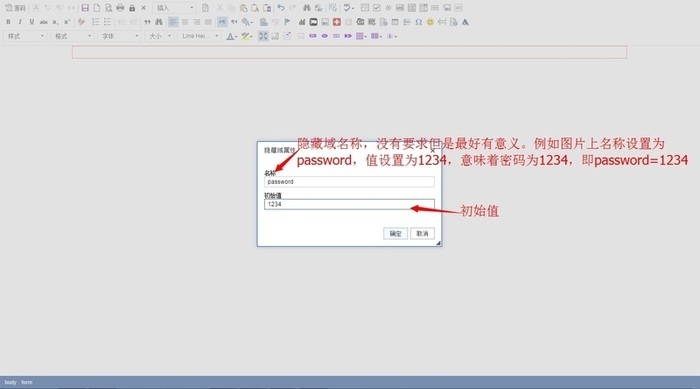Screen dimensions: 700x389
Task: Click the 确定 confirm button
Action: click(x=396, y=234)
